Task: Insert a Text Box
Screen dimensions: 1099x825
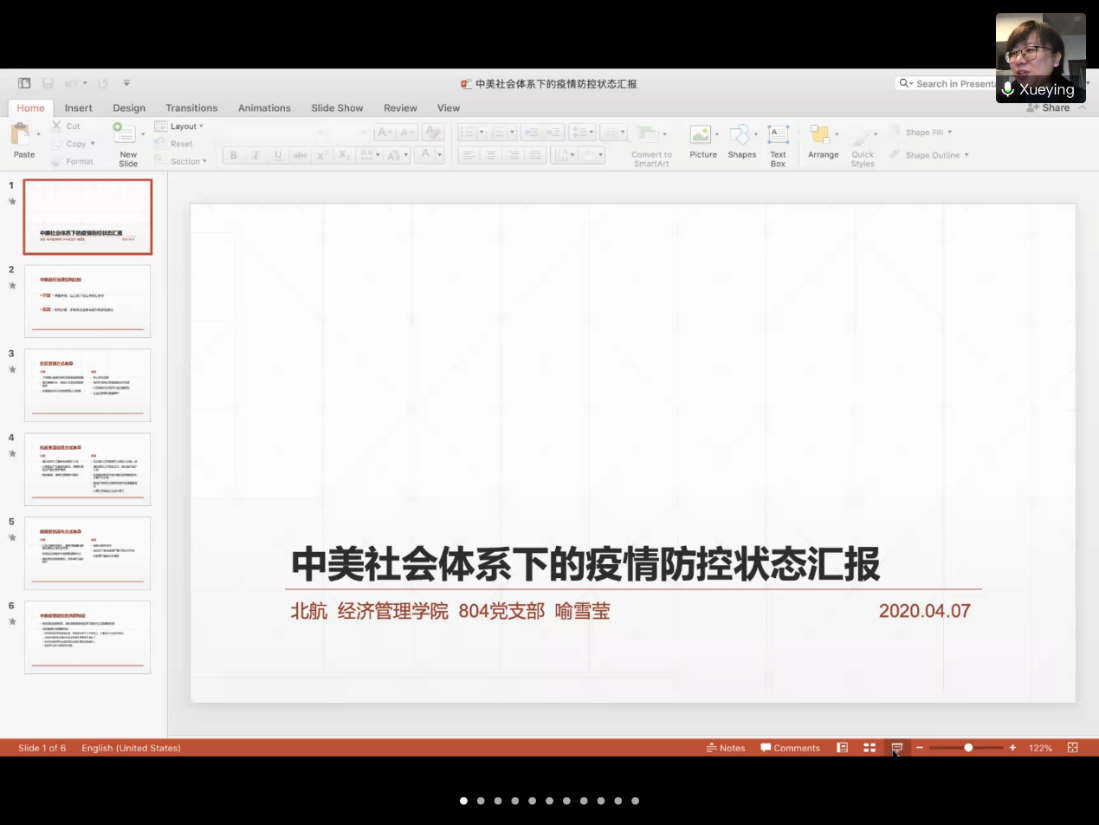Action: [x=778, y=136]
